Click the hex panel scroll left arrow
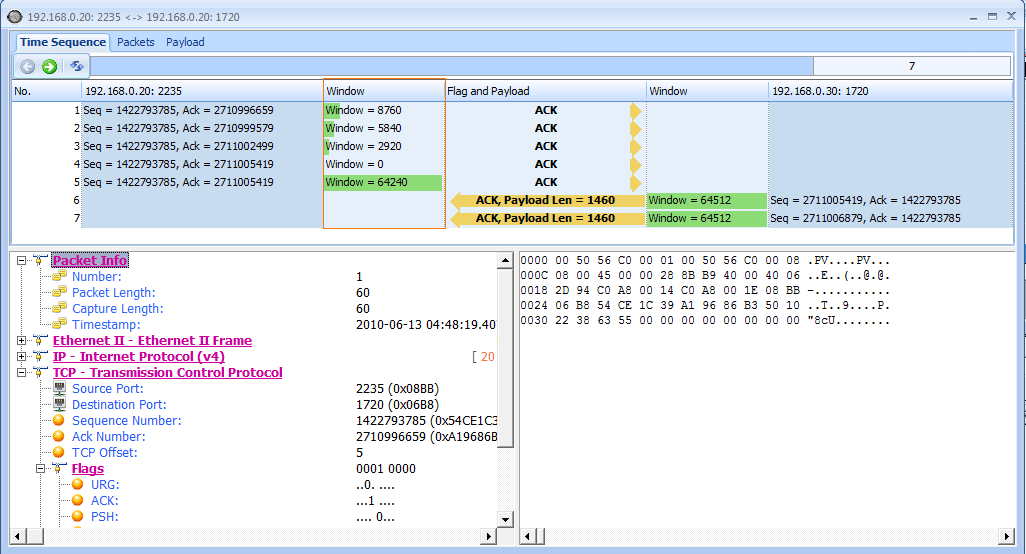 (528, 536)
